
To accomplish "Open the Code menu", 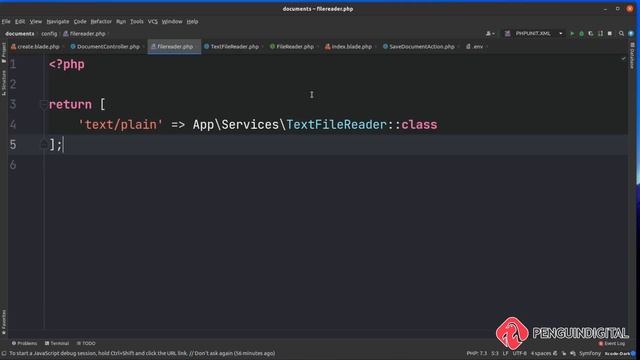I will click(80, 21).
